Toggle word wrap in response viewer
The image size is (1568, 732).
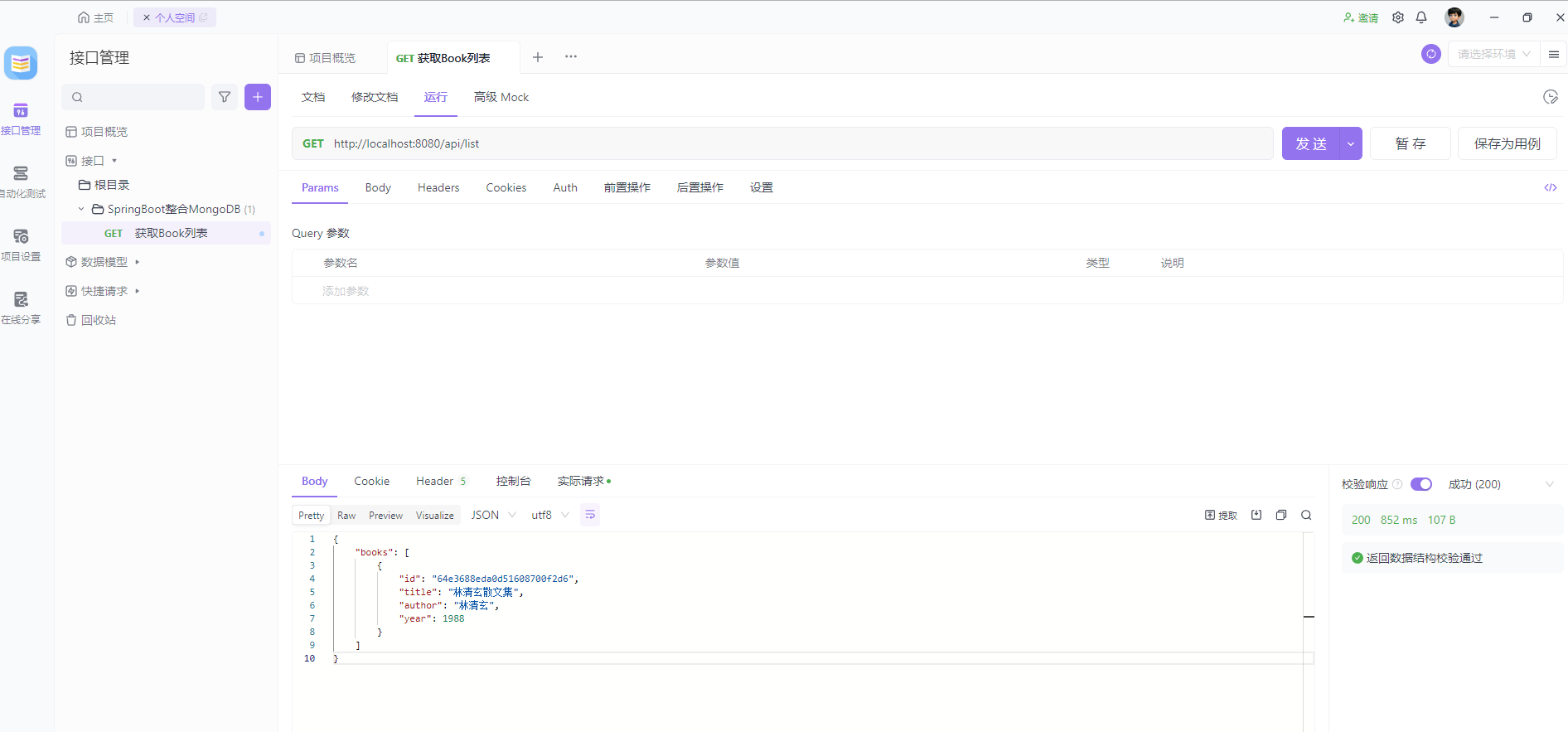590,515
